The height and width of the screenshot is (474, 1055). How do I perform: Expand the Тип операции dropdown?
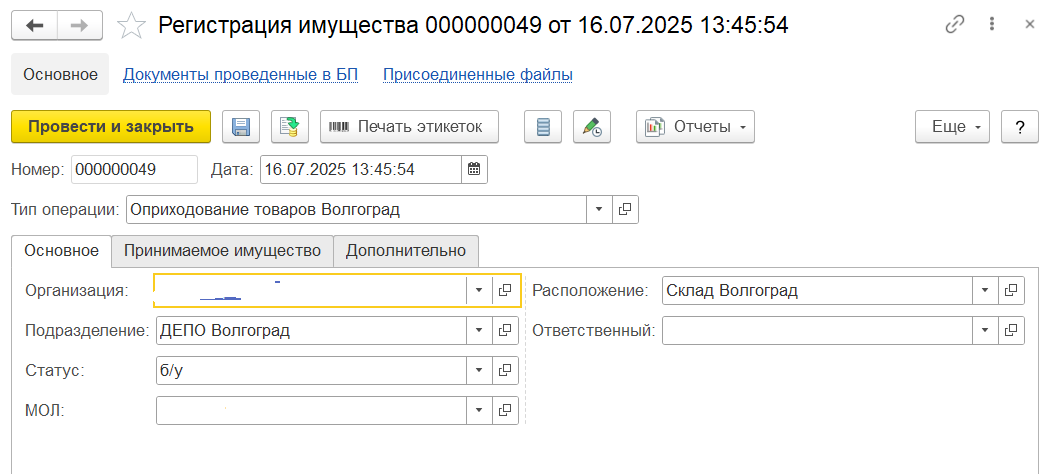coord(599,209)
